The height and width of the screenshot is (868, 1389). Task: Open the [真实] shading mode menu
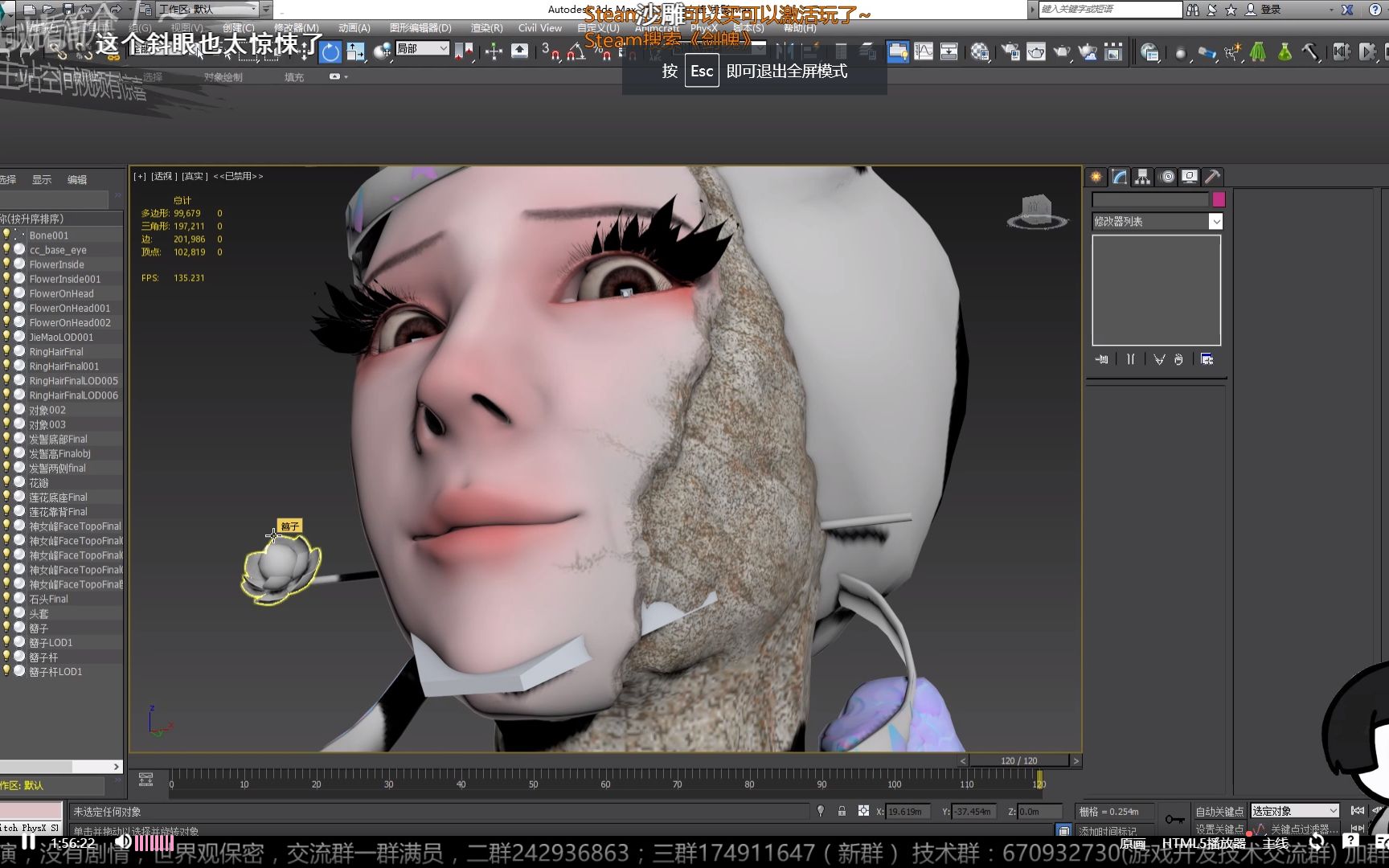click(x=195, y=176)
